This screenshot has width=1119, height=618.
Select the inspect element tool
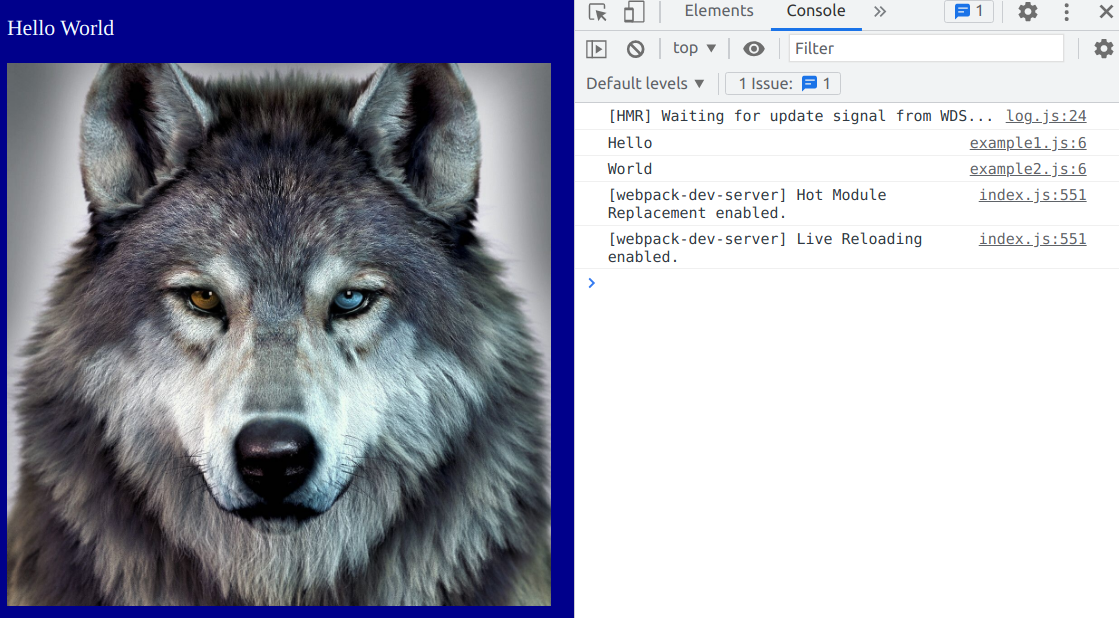tap(597, 11)
